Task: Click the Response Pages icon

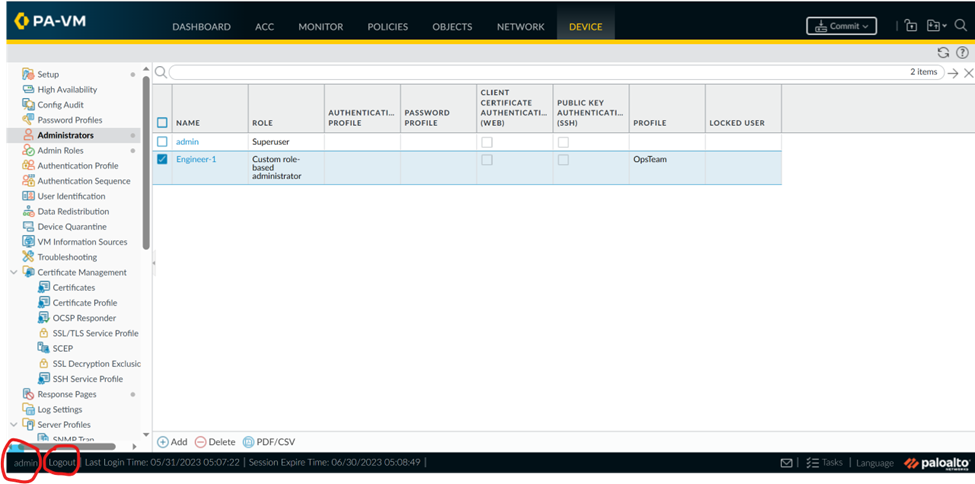Action: (x=28, y=394)
